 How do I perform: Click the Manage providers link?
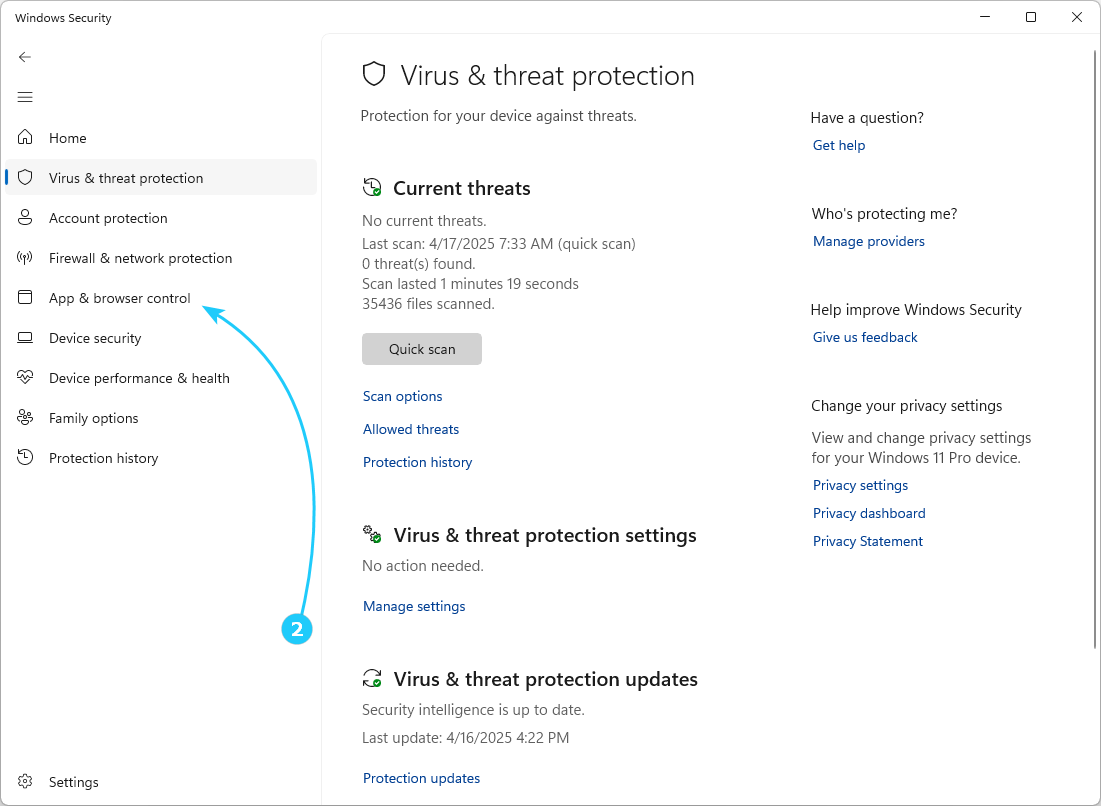[x=869, y=241]
